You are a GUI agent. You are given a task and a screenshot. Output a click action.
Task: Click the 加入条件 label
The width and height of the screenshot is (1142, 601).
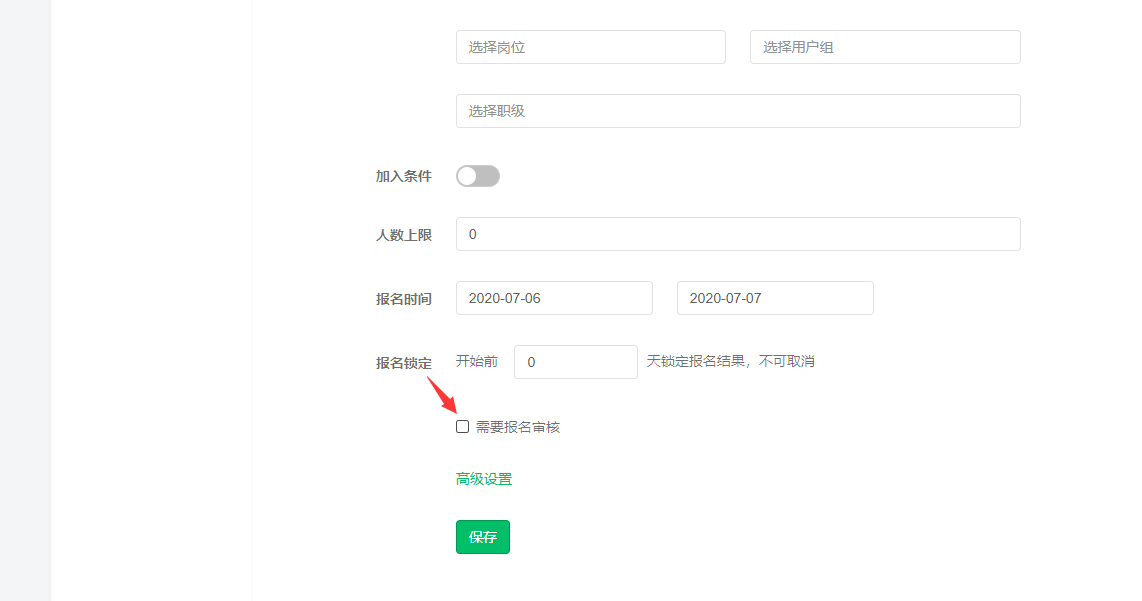pos(403,176)
